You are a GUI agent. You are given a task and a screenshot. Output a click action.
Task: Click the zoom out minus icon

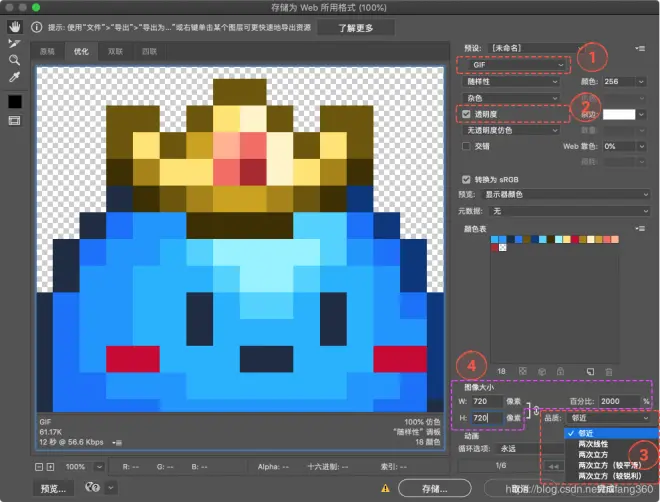coord(39,467)
